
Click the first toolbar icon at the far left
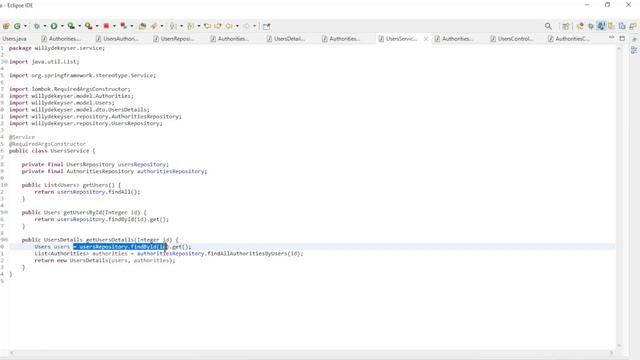coord(6,26)
